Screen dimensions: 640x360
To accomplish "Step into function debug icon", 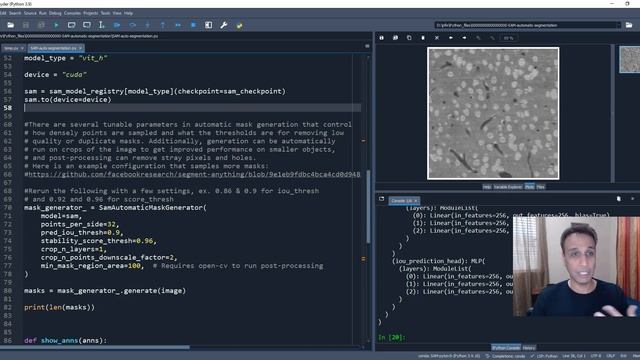I will point(147,25).
